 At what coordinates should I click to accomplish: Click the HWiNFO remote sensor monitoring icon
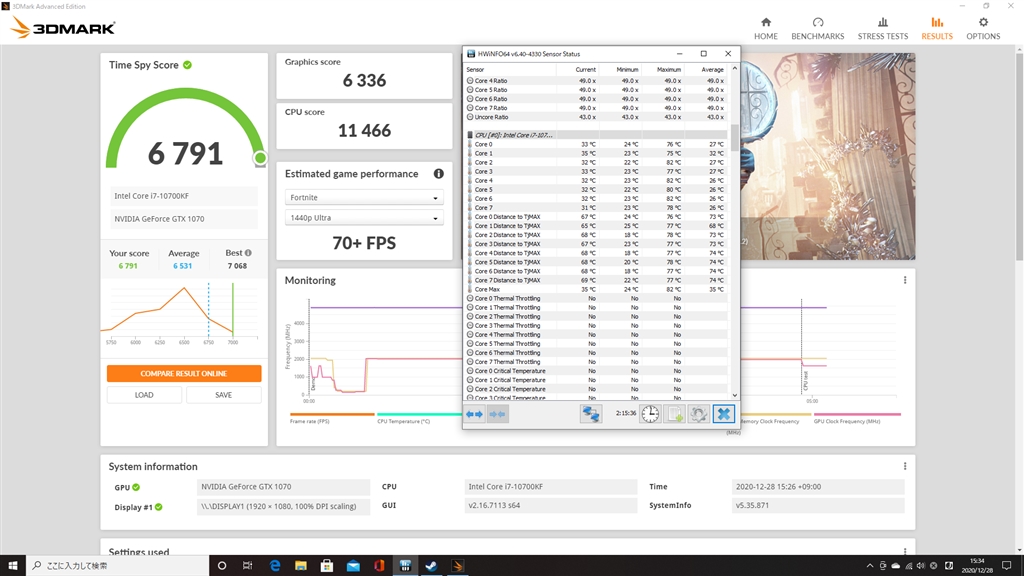pos(590,413)
